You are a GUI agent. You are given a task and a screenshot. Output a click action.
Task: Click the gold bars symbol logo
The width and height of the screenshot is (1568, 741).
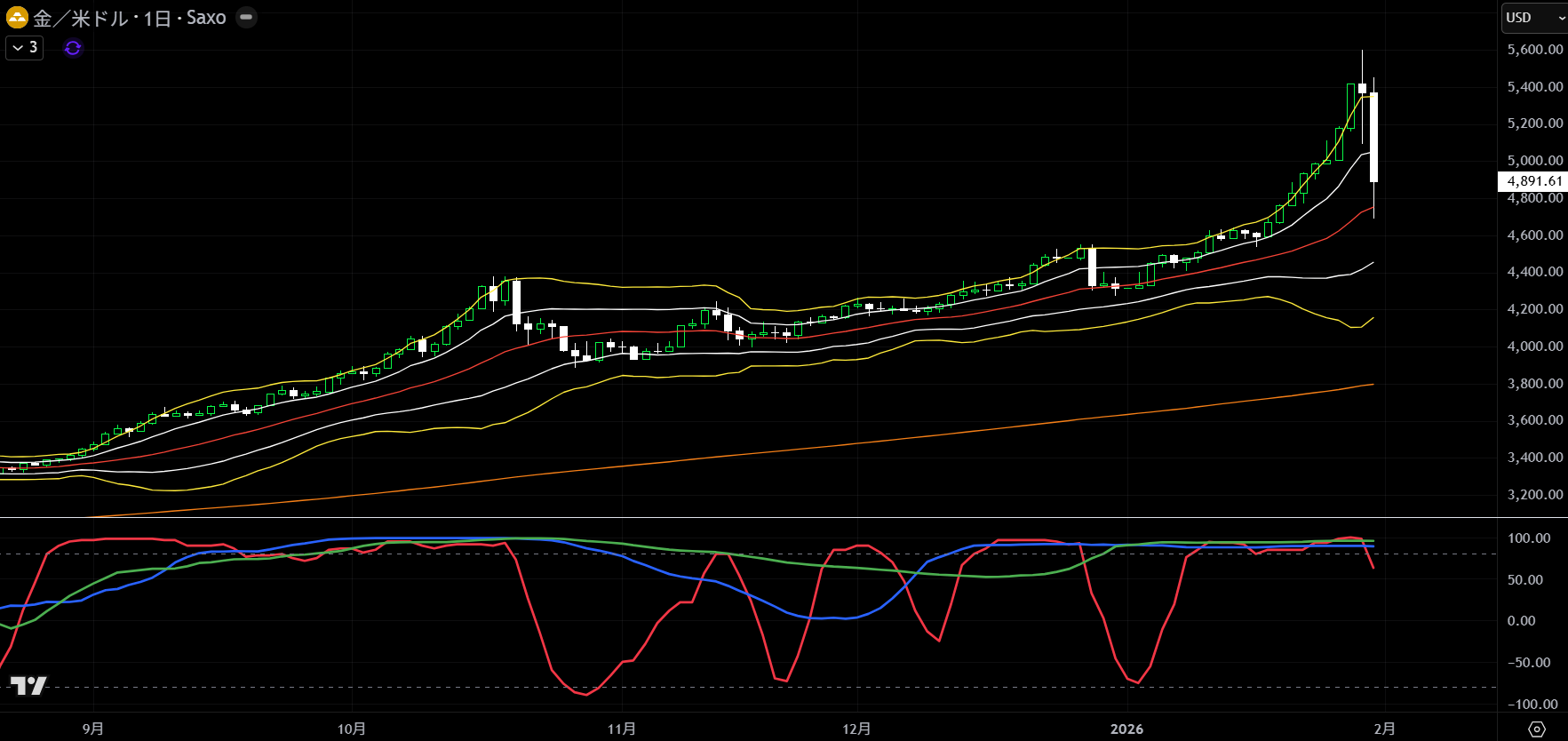17,17
